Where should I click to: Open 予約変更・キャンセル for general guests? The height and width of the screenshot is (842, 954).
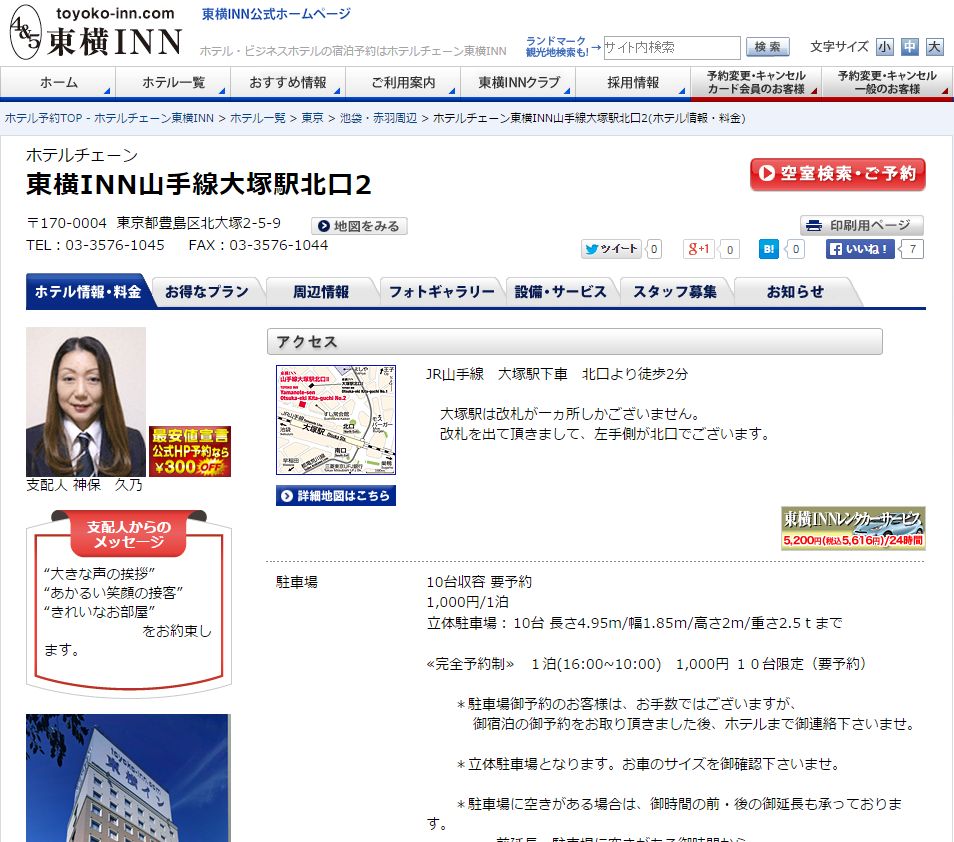(887, 82)
